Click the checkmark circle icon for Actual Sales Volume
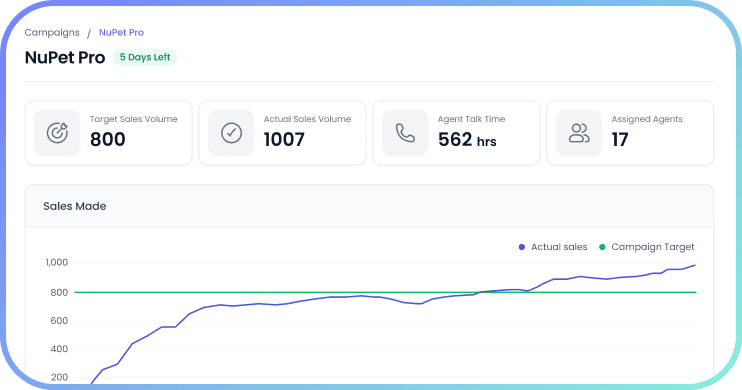This screenshot has width=742, height=390. (231, 133)
